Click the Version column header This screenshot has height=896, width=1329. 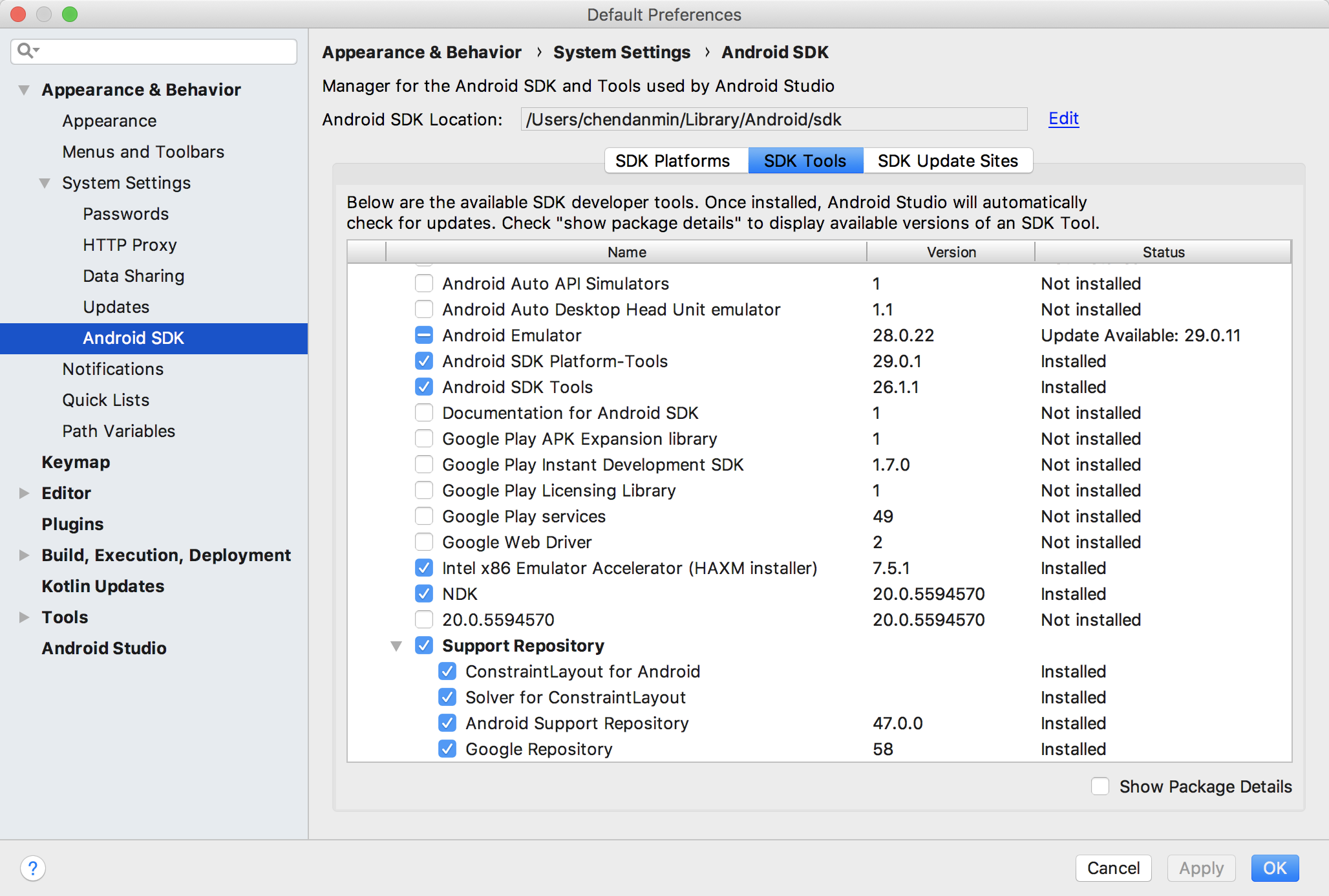(951, 252)
